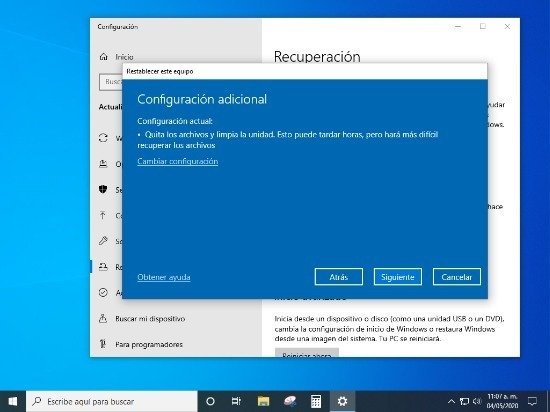
Task: Open the Obtener ayuda link
Action: (x=164, y=277)
